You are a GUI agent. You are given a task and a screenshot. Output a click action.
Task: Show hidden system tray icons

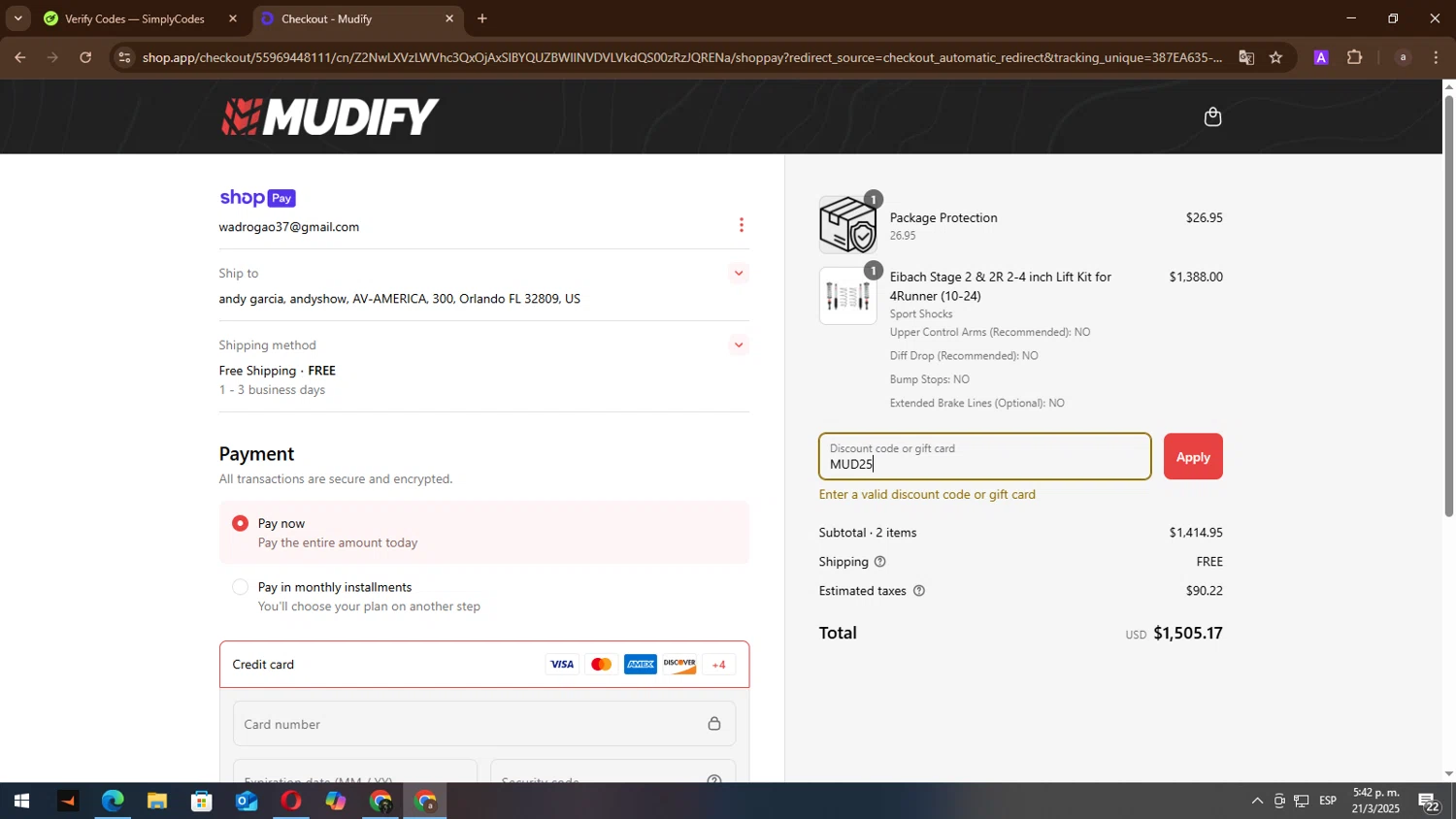click(1257, 802)
